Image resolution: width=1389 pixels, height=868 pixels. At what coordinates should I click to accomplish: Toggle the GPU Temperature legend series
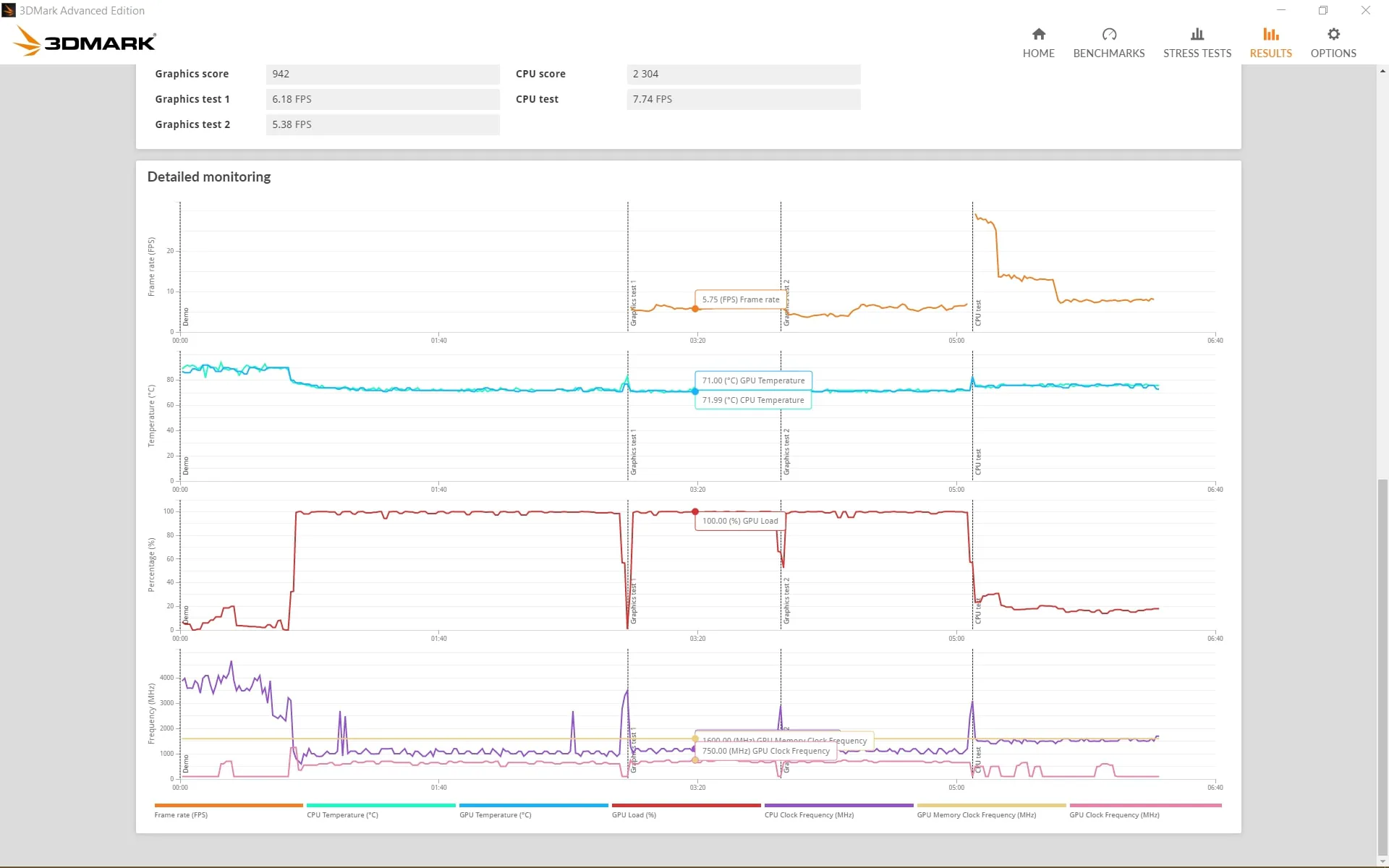coord(533,810)
